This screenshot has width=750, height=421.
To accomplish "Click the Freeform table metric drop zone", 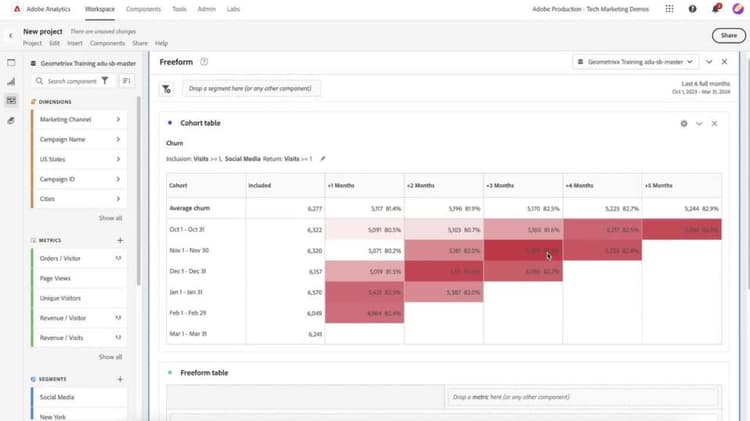I will click(583, 397).
